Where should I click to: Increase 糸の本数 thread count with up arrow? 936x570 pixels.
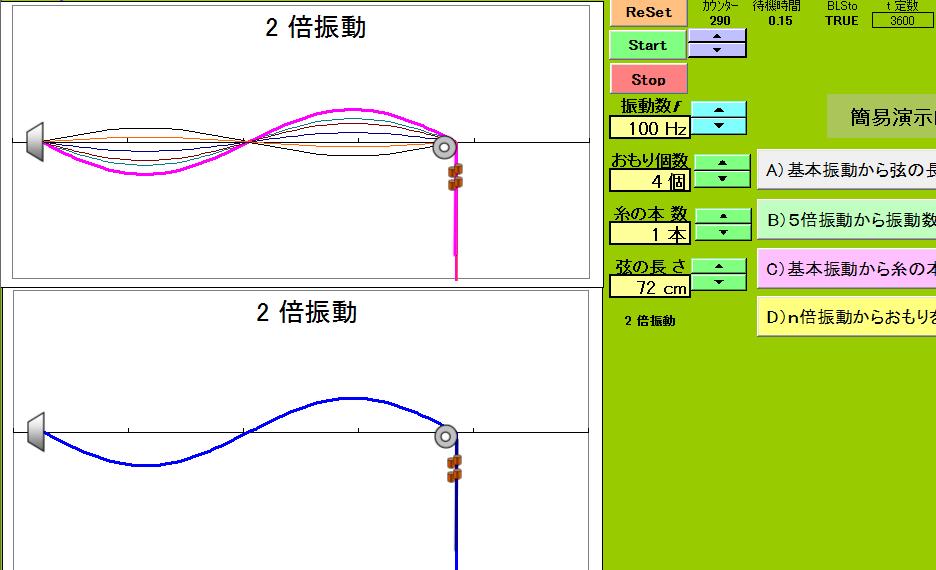[x=723, y=216]
